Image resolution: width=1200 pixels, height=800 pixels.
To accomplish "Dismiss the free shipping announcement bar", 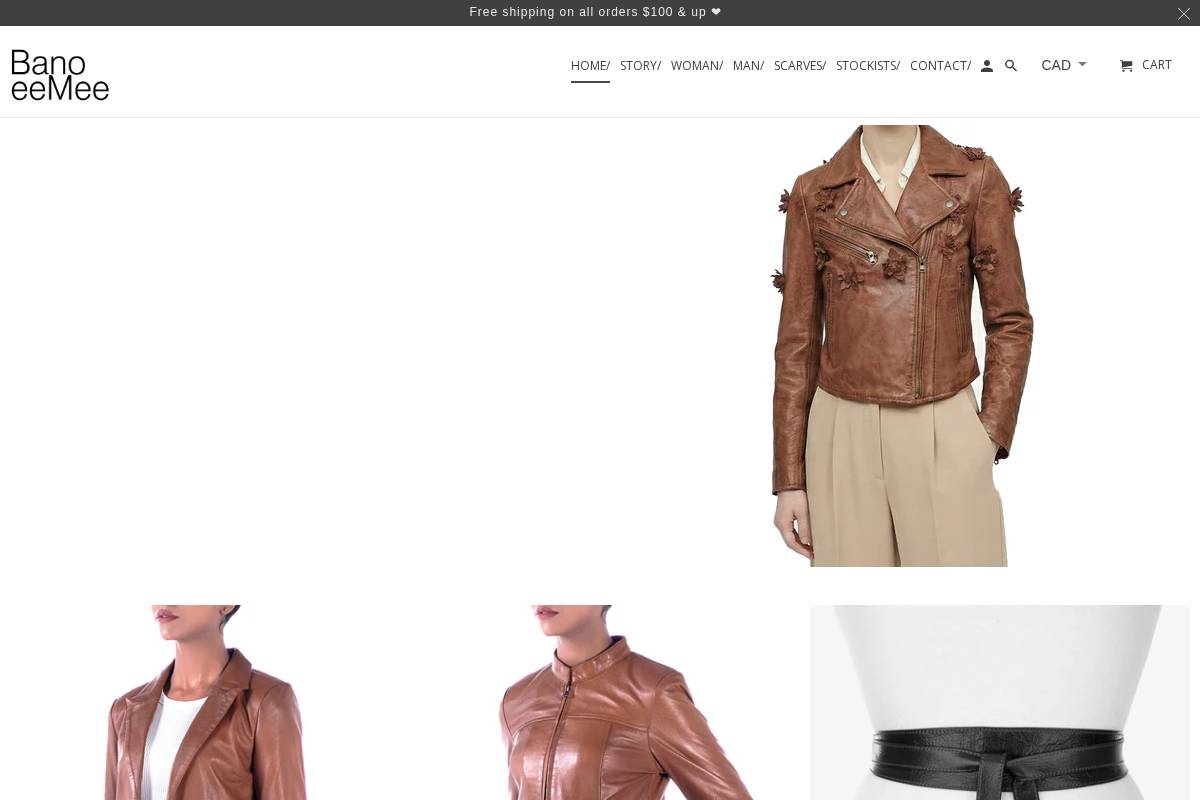I will [x=1183, y=13].
